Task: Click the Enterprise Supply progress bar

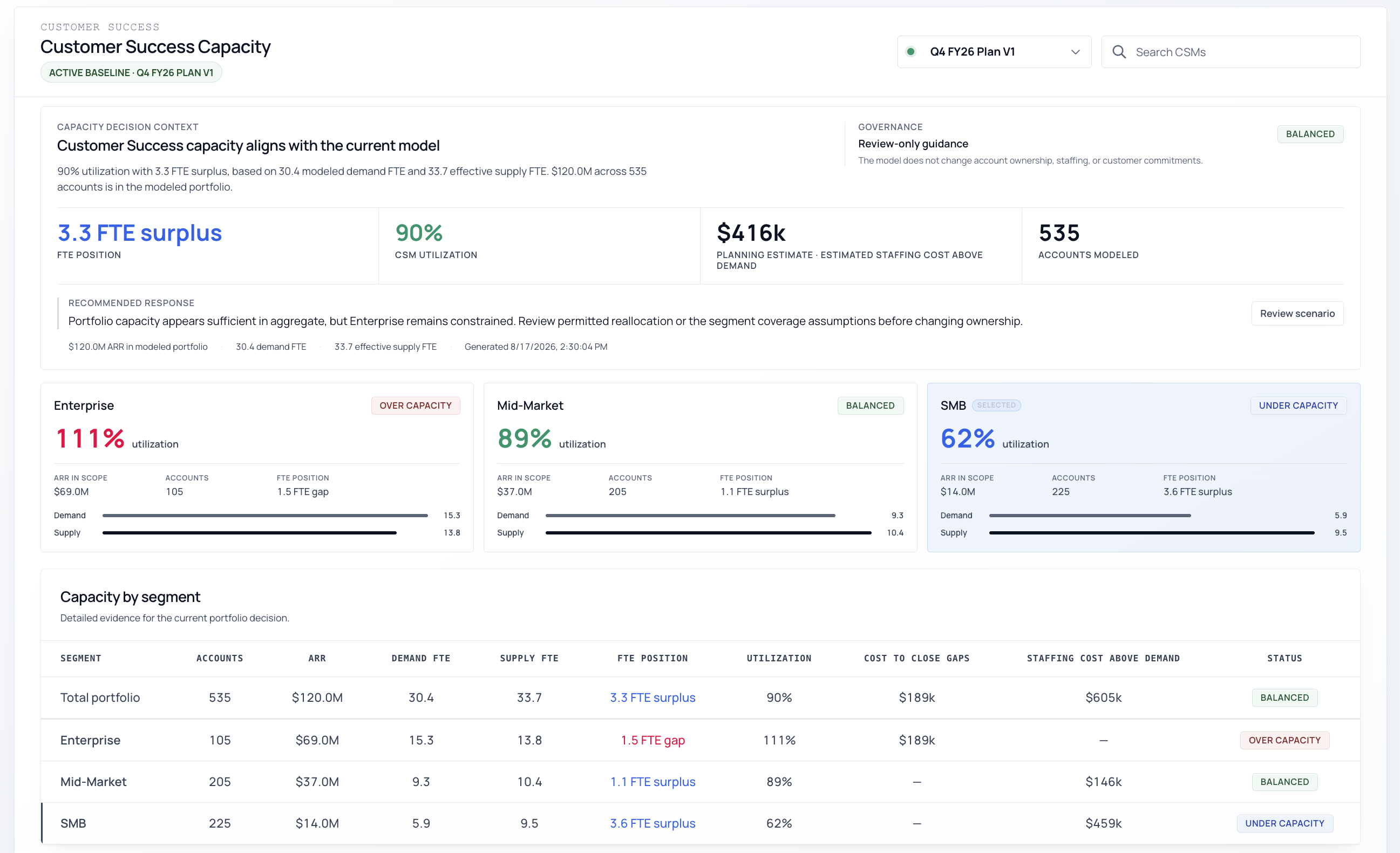Action: click(x=249, y=532)
